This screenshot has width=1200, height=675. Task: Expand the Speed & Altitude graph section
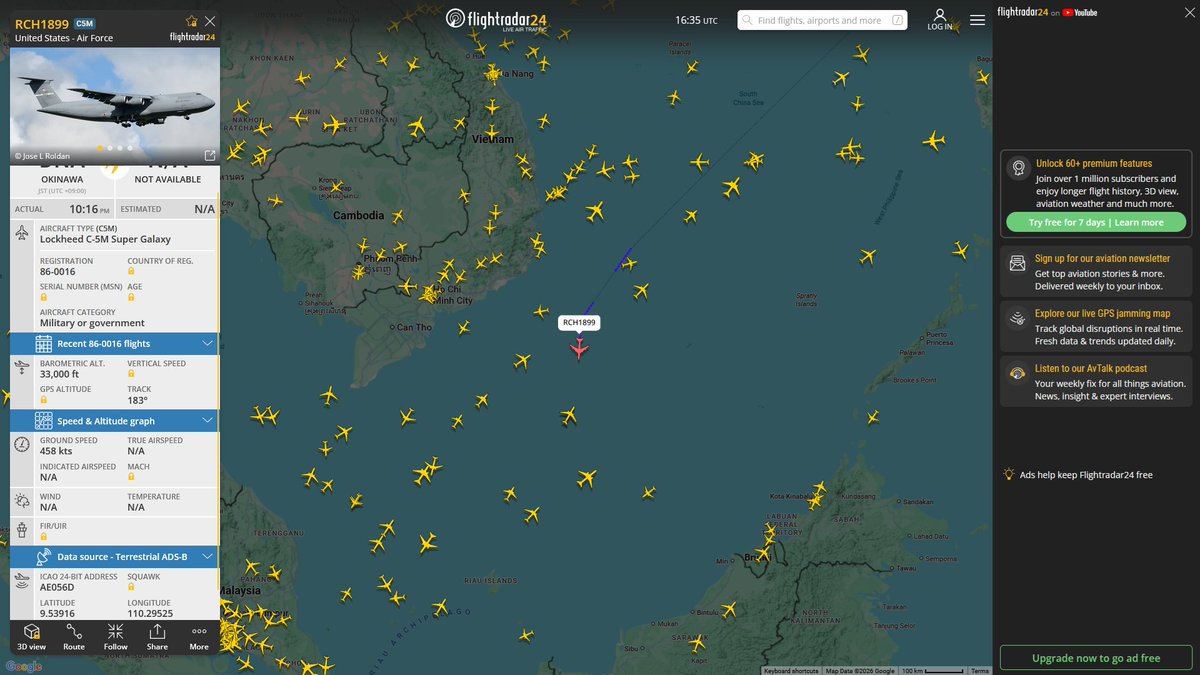tap(115, 421)
